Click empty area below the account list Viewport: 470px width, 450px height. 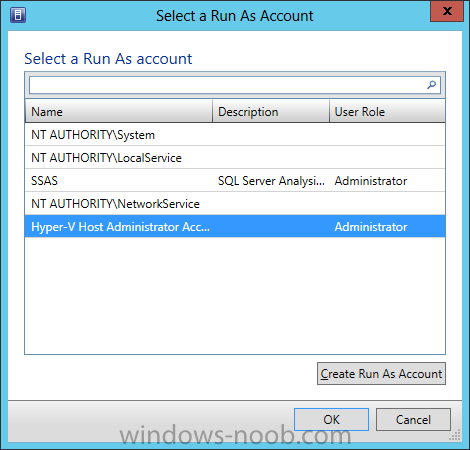tap(235, 296)
